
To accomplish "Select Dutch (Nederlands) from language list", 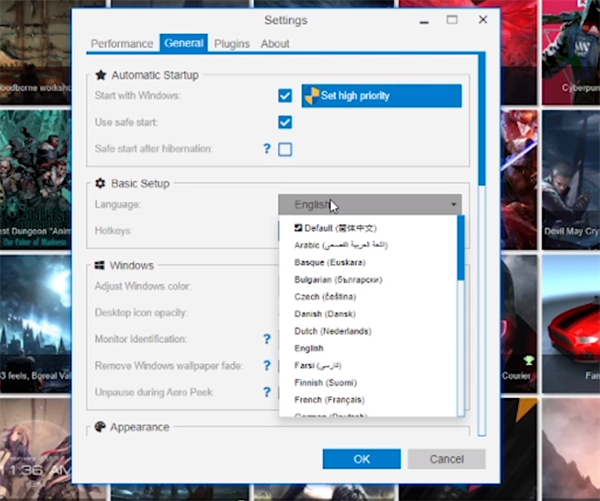I will [x=332, y=331].
